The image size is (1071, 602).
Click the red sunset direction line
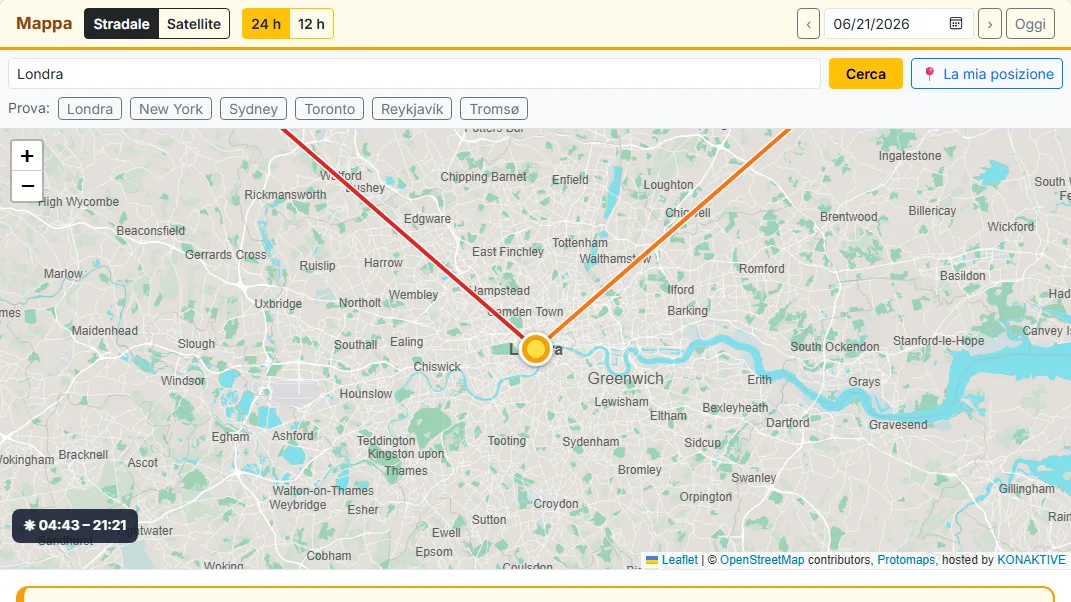(403, 232)
